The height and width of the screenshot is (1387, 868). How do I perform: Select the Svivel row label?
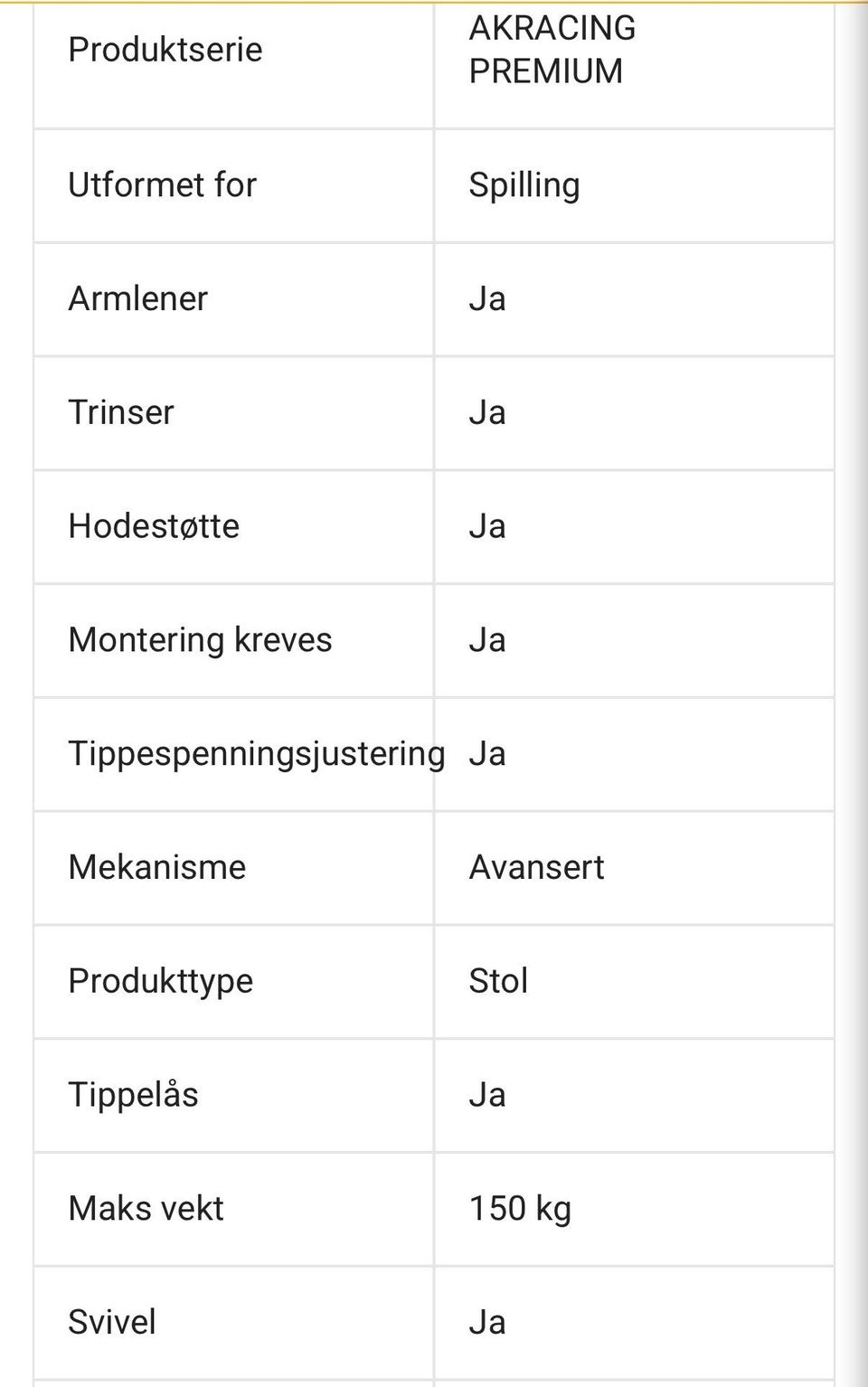coord(112,1323)
